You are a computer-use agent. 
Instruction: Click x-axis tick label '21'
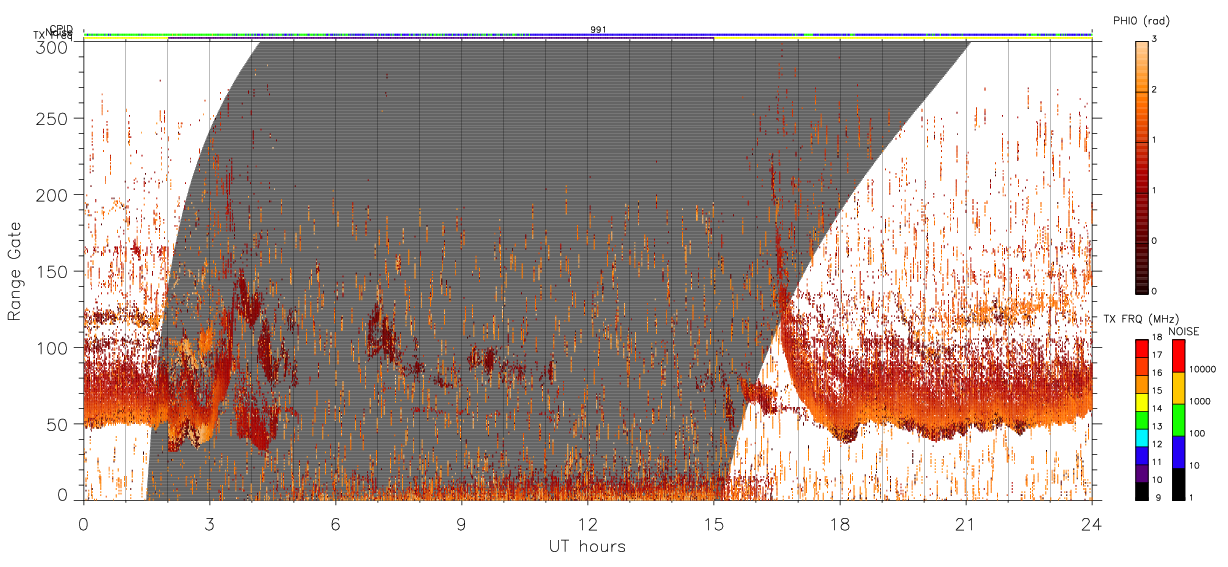click(x=965, y=523)
